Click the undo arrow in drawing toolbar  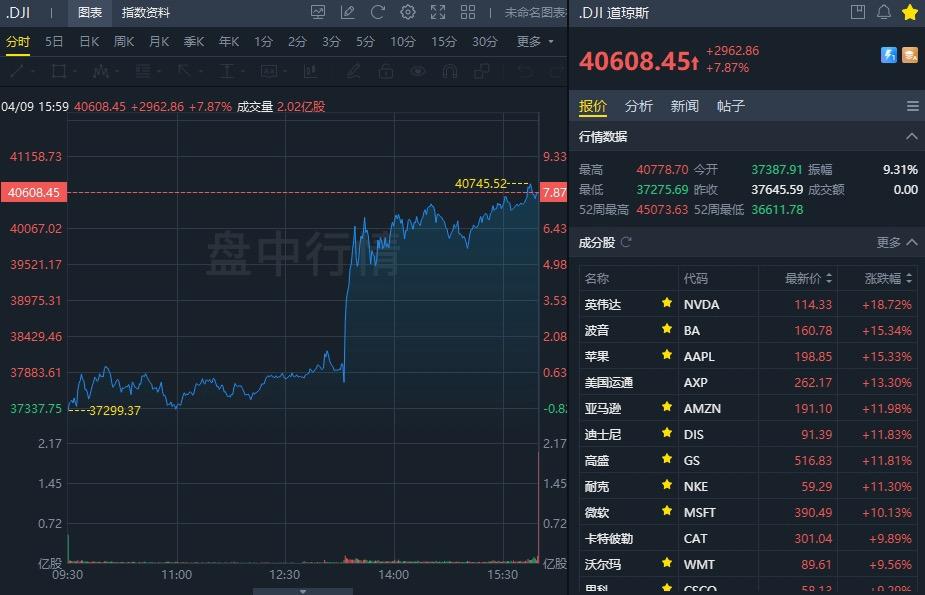[524, 71]
